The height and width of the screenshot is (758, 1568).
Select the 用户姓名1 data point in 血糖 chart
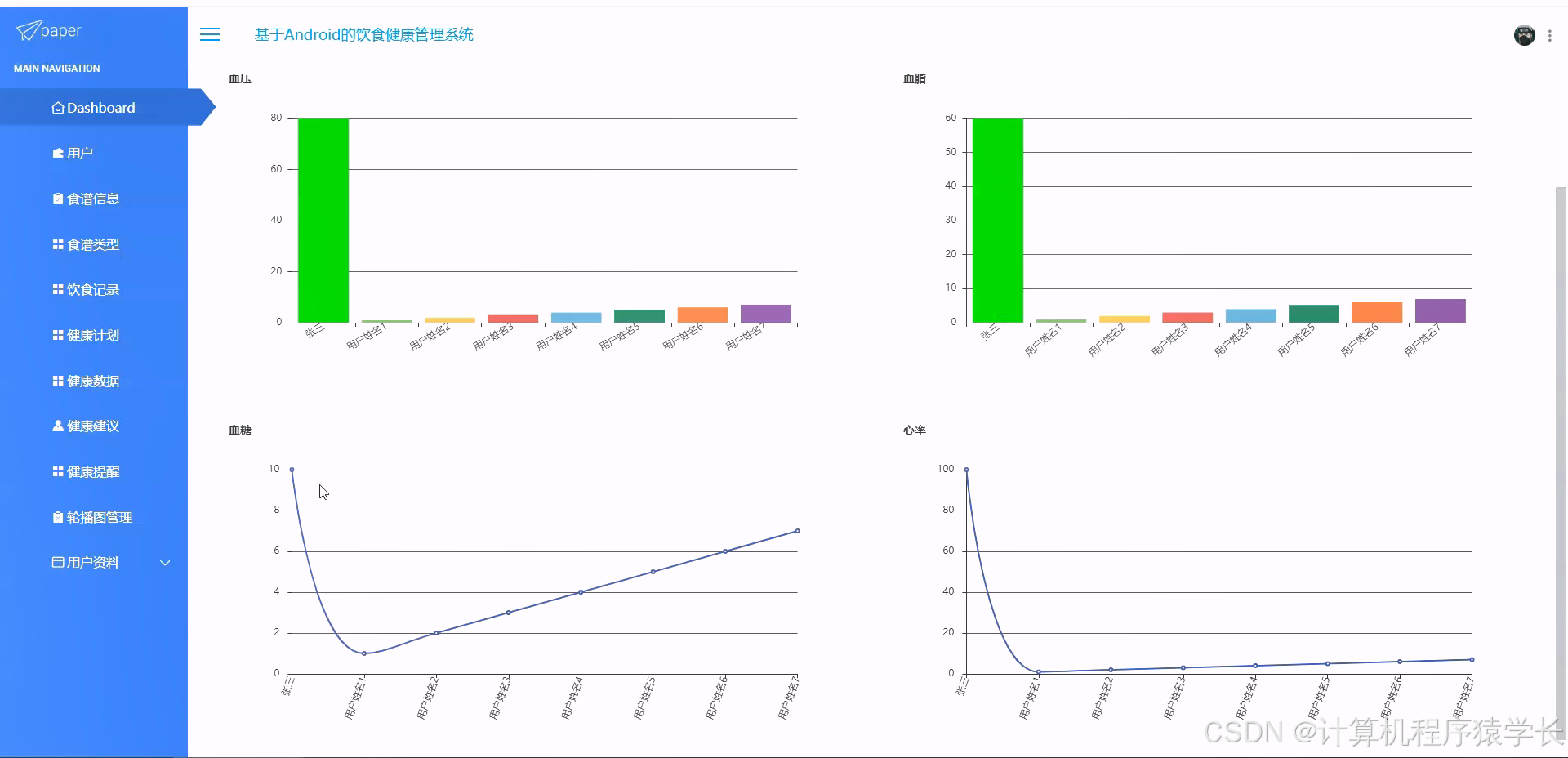(x=364, y=653)
